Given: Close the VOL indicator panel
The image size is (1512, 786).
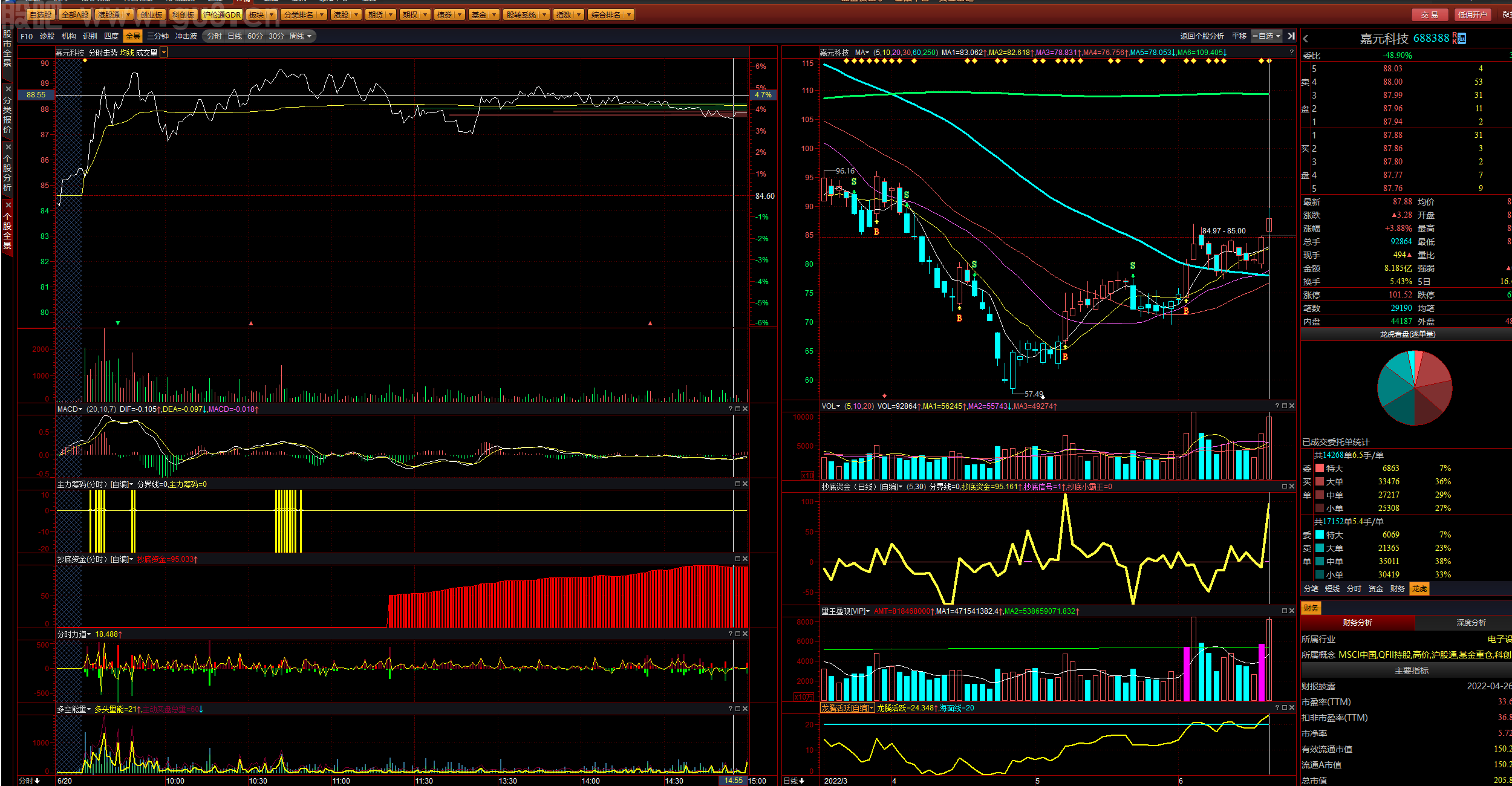Looking at the screenshot, I should coord(1292,406).
